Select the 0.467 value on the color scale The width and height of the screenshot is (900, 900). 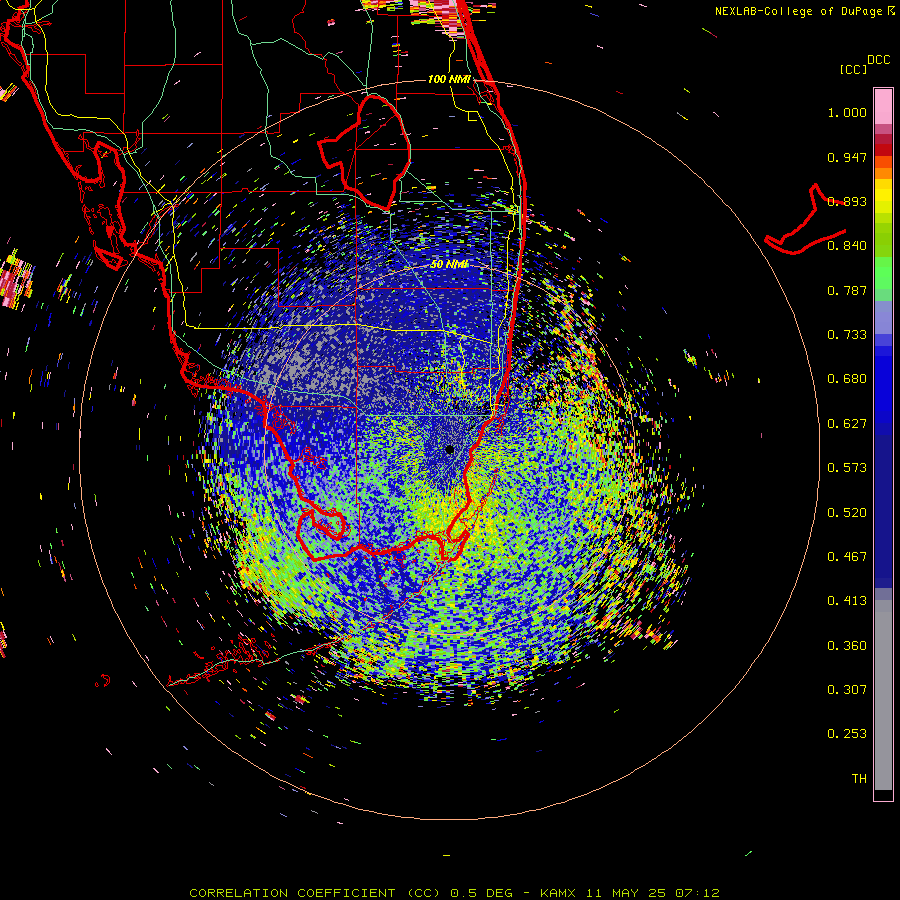(x=847, y=557)
